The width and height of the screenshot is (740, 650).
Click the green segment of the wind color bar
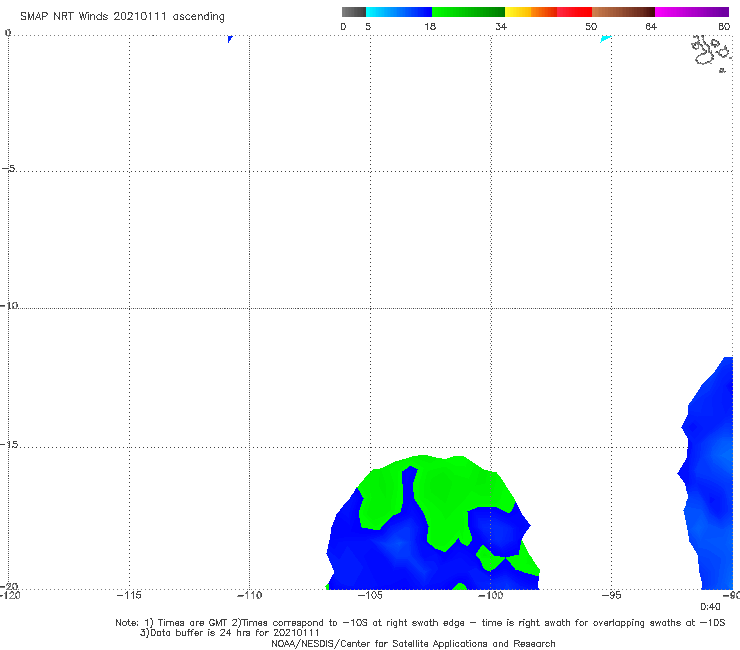(468, 12)
